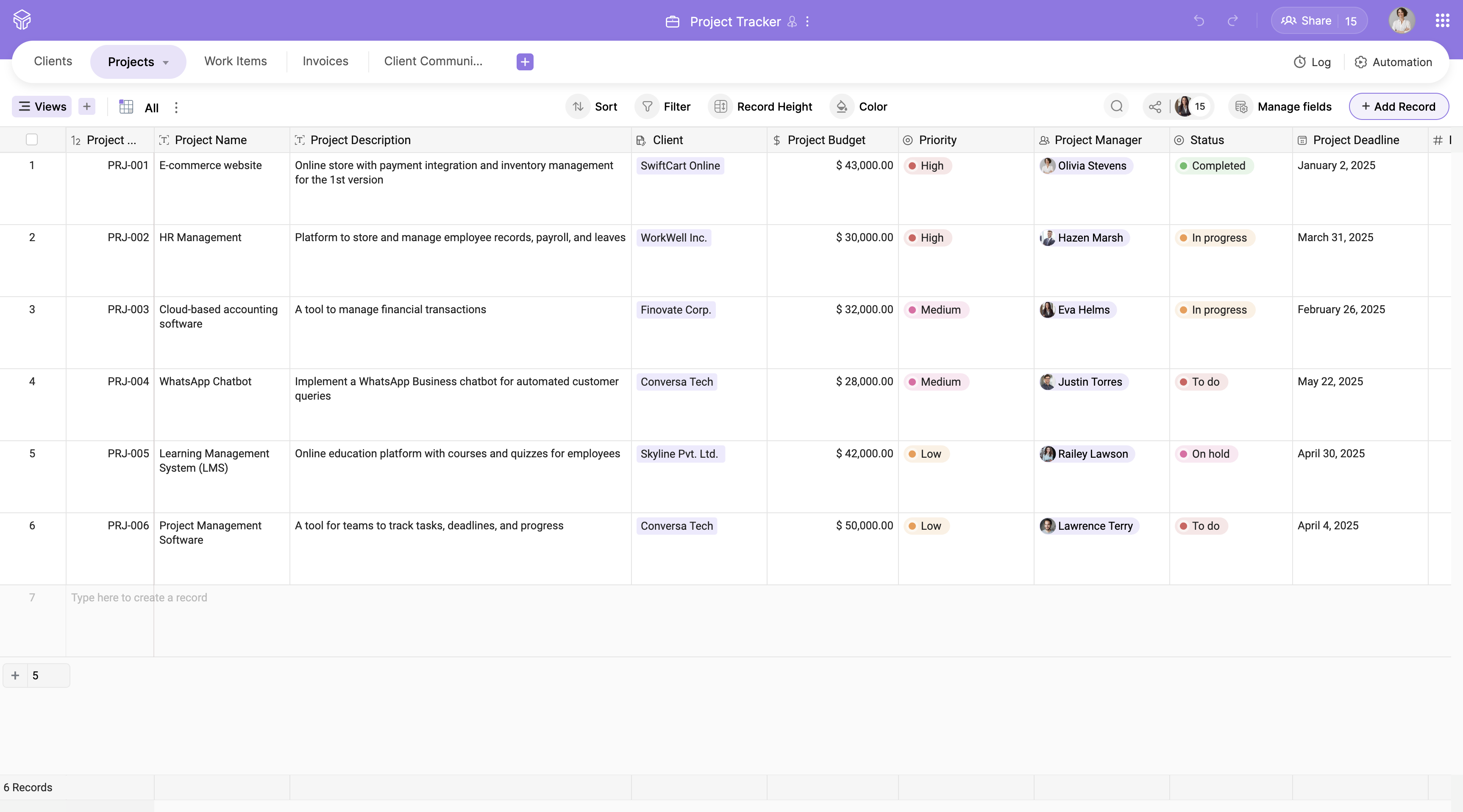Add a new table with purple plus

click(525, 61)
